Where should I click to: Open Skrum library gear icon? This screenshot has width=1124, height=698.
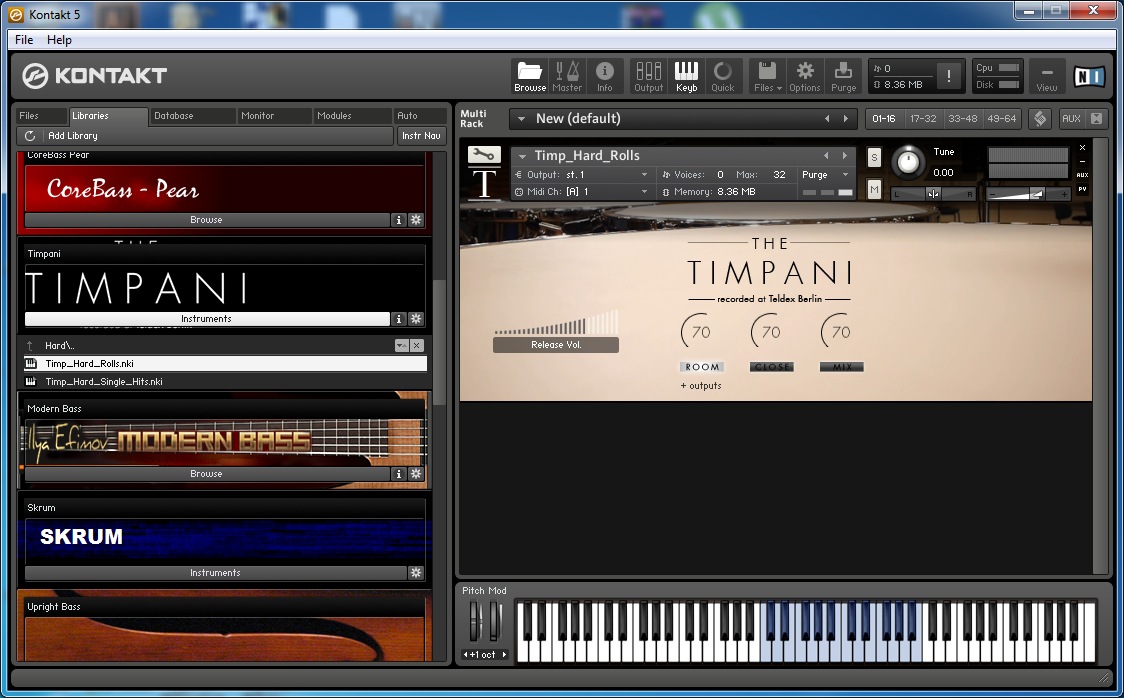point(416,573)
